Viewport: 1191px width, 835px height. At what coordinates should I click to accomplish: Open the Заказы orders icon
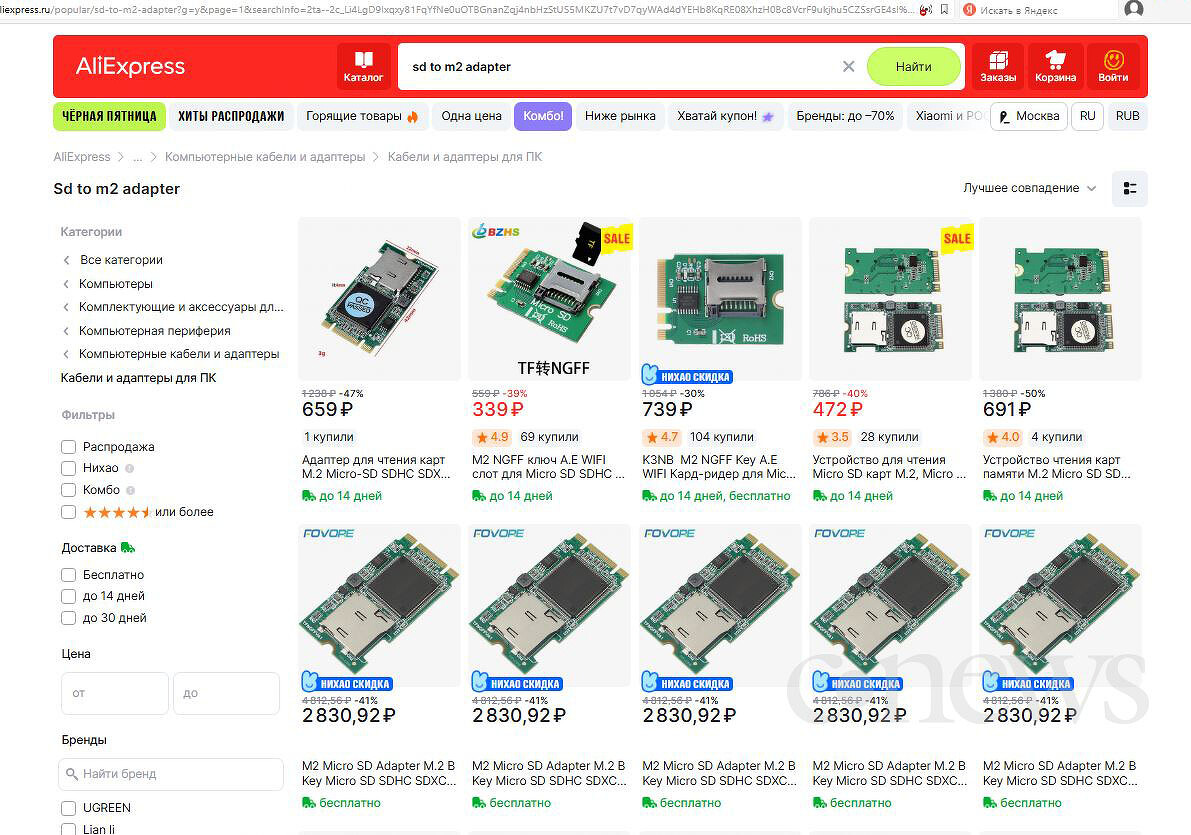click(x=997, y=66)
